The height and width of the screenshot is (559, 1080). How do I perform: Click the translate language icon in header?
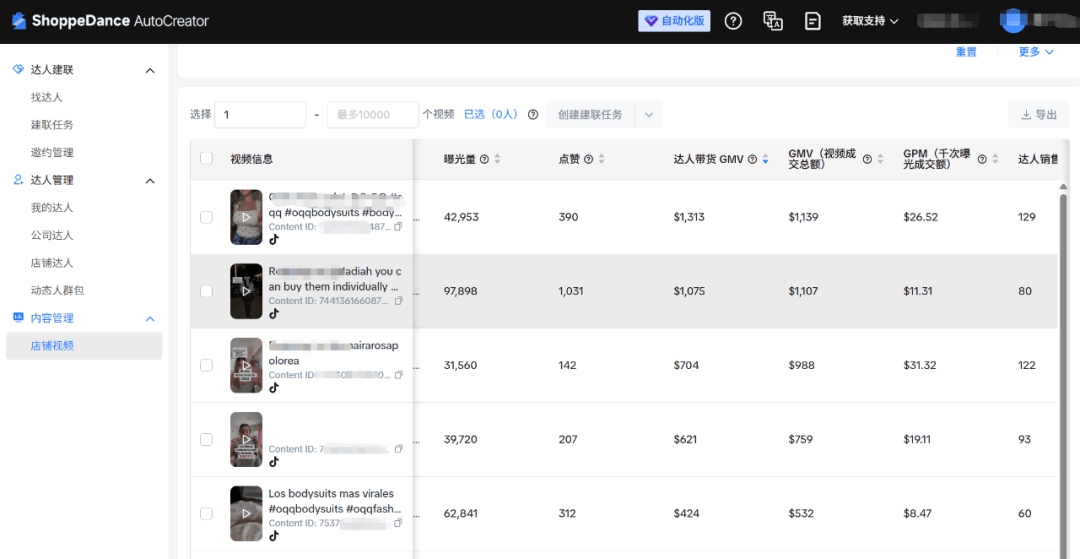point(773,21)
